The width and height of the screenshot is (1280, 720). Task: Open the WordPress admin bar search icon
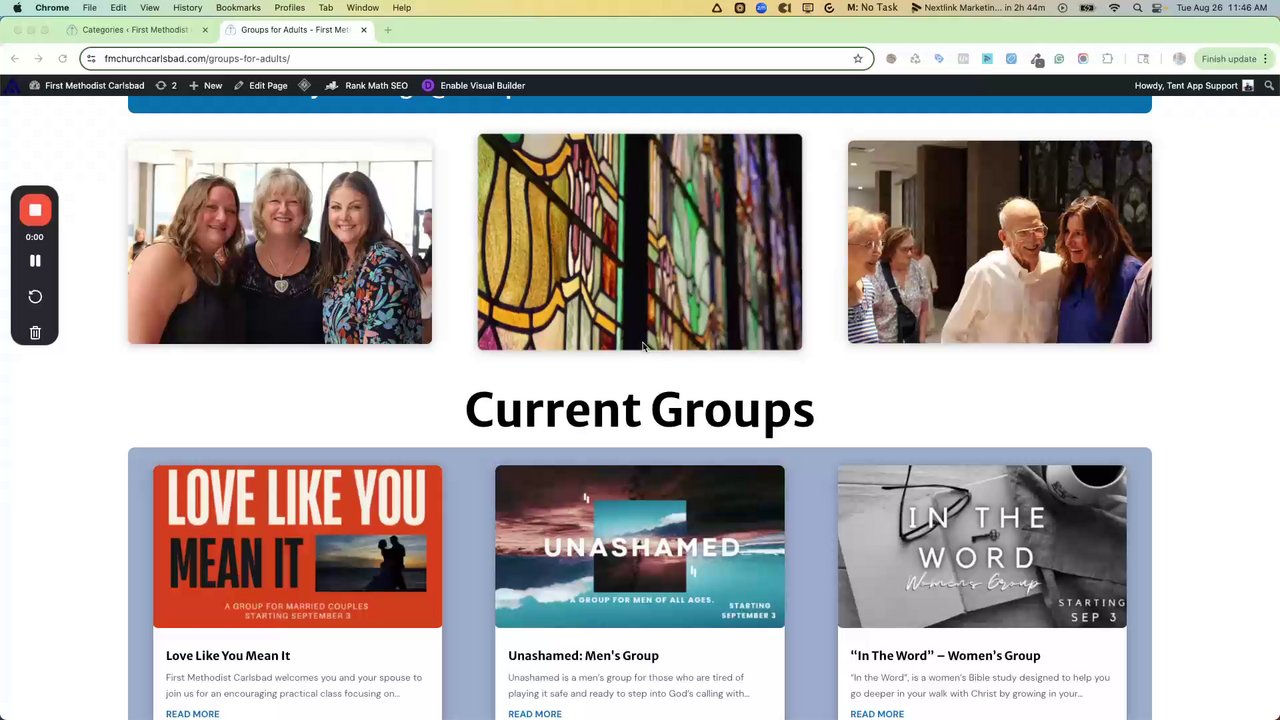point(1269,86)
